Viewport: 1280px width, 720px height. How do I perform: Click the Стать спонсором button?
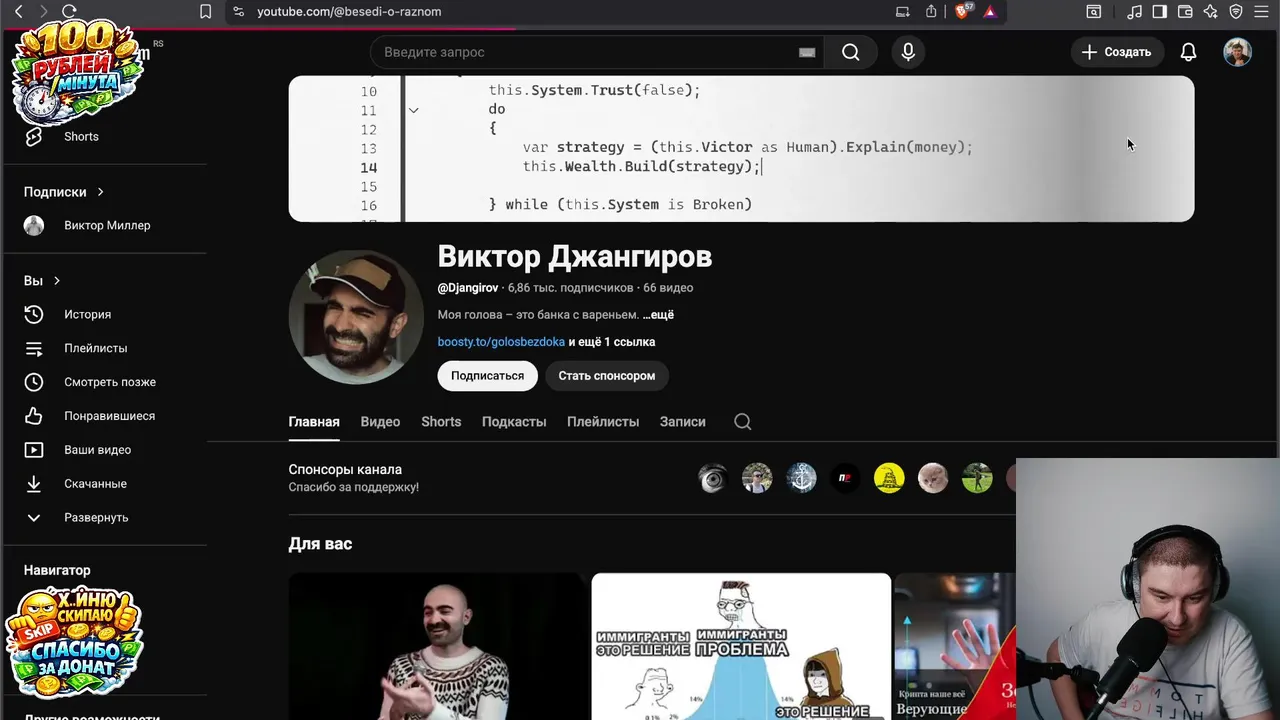pyautogui.click(x=607, y=376)
